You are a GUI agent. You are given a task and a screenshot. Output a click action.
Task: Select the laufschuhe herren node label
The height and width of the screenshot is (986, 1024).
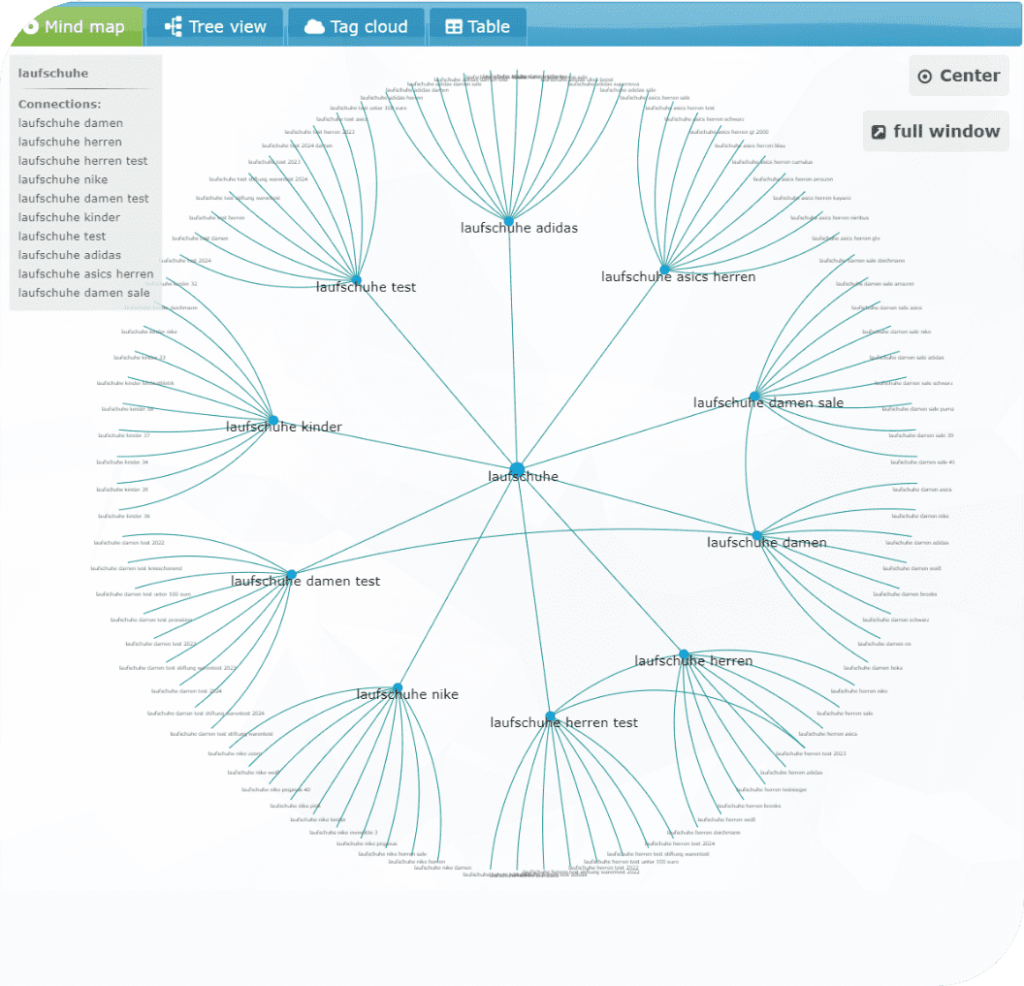click(693, 661)
